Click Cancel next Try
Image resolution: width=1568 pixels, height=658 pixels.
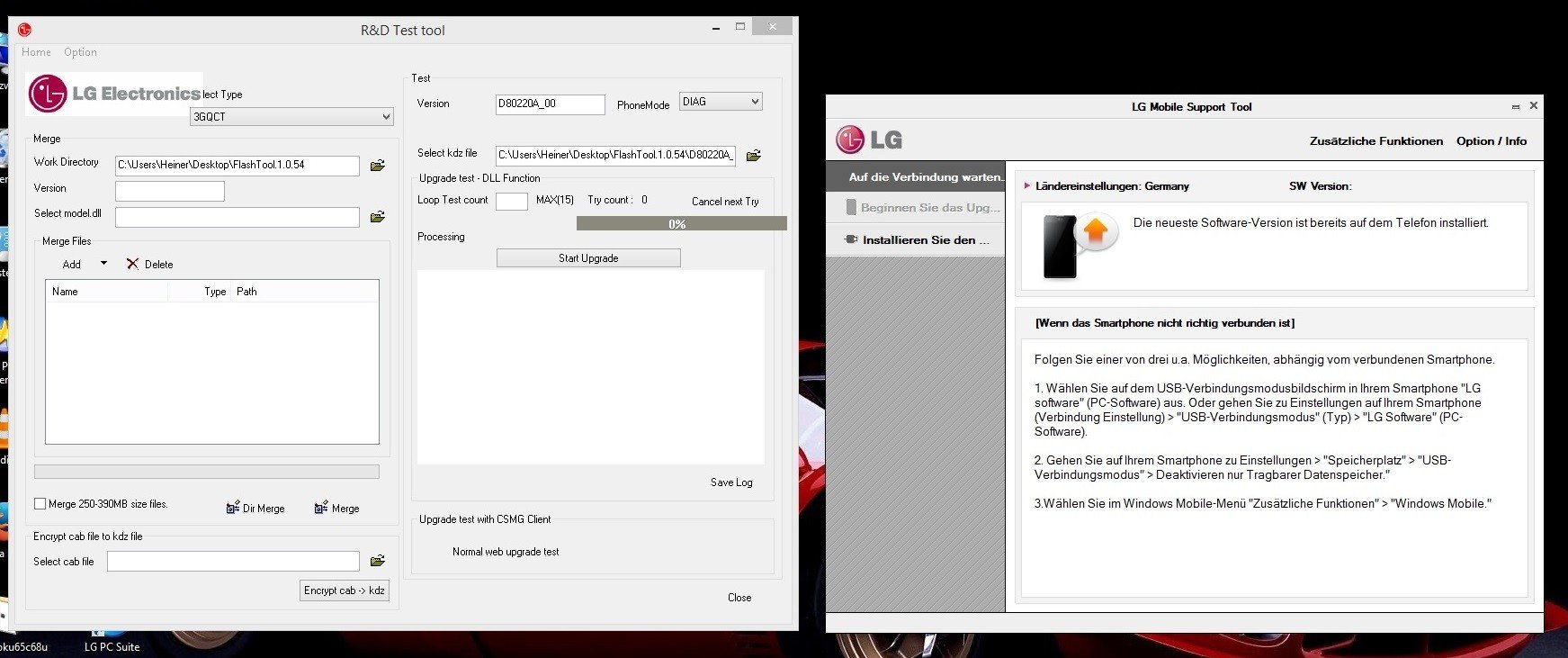point(725,202)
